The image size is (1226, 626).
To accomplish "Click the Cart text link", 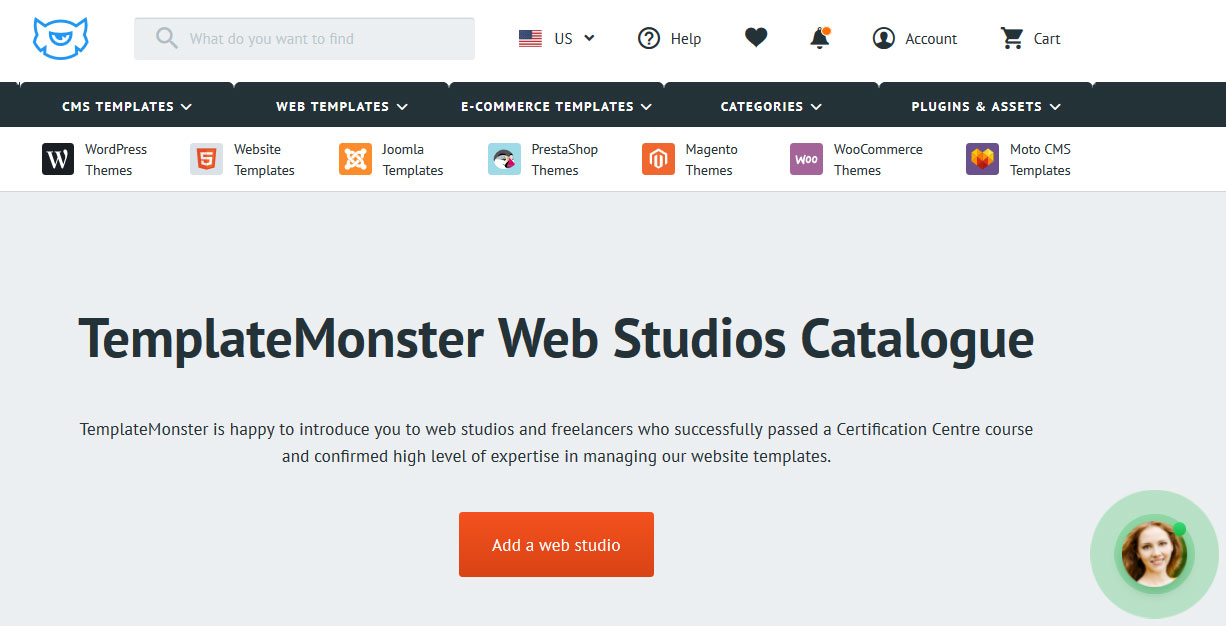I will (x=1047, y=39).
